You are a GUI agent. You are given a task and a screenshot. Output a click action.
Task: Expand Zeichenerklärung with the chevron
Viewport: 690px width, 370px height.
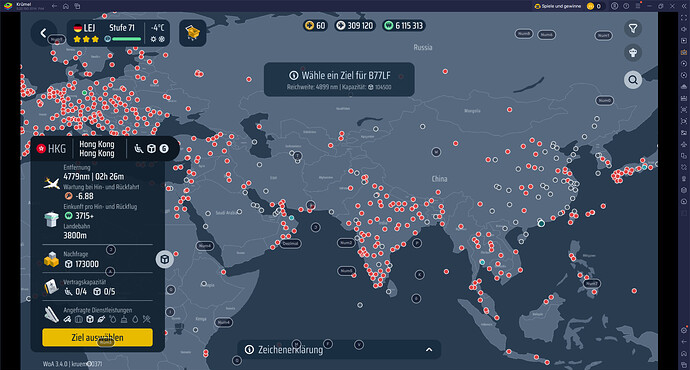pyautogui.click(x=429, y=350)
